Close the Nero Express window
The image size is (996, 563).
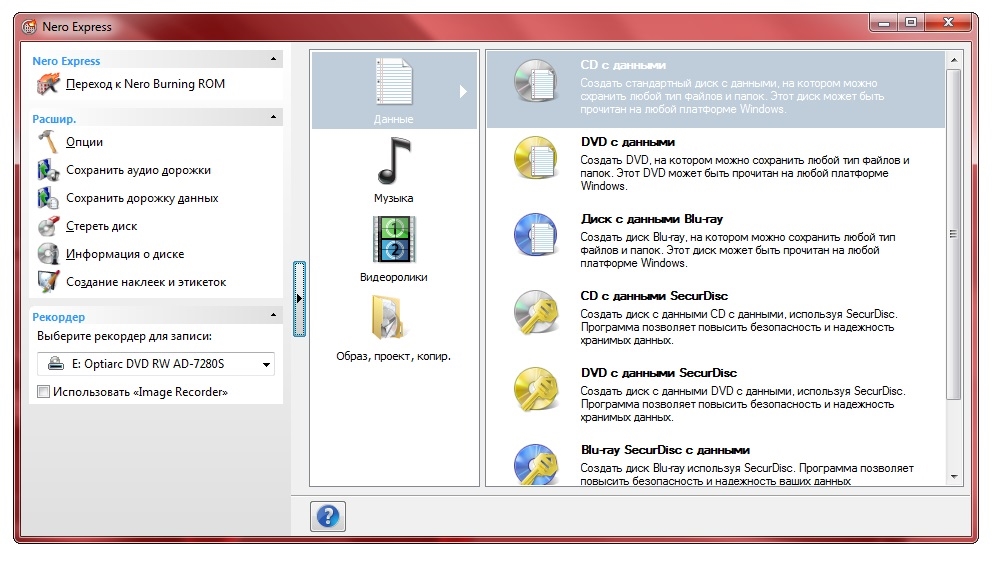click(x=948, y=23)
